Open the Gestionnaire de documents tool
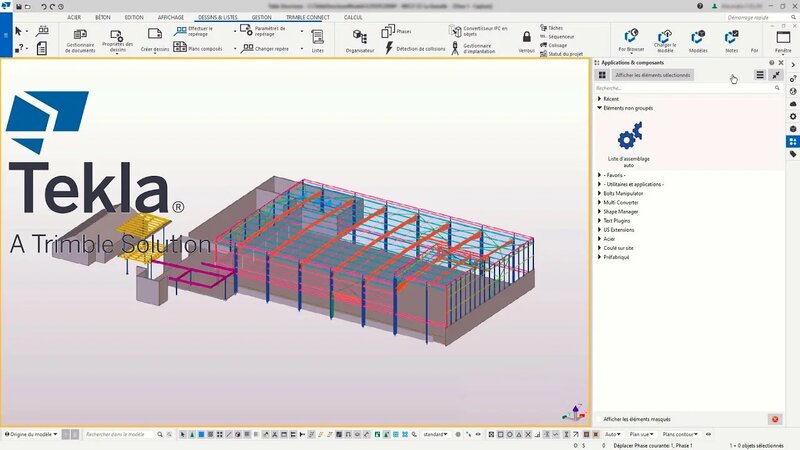Viewport: 800px width, 450px height. (x=80, y=40)
